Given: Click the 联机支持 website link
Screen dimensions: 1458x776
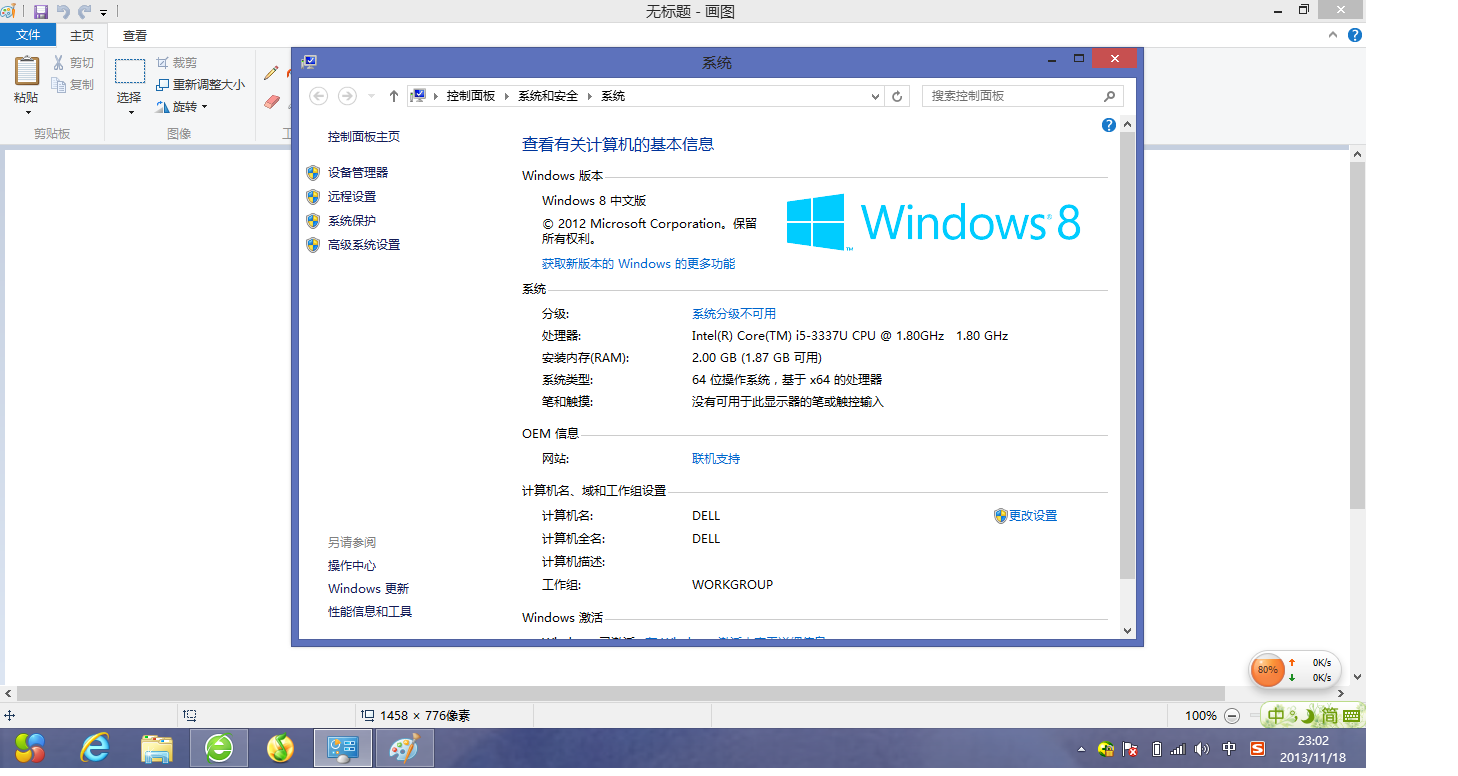Looking at the screenshot, I should (716, 459).
